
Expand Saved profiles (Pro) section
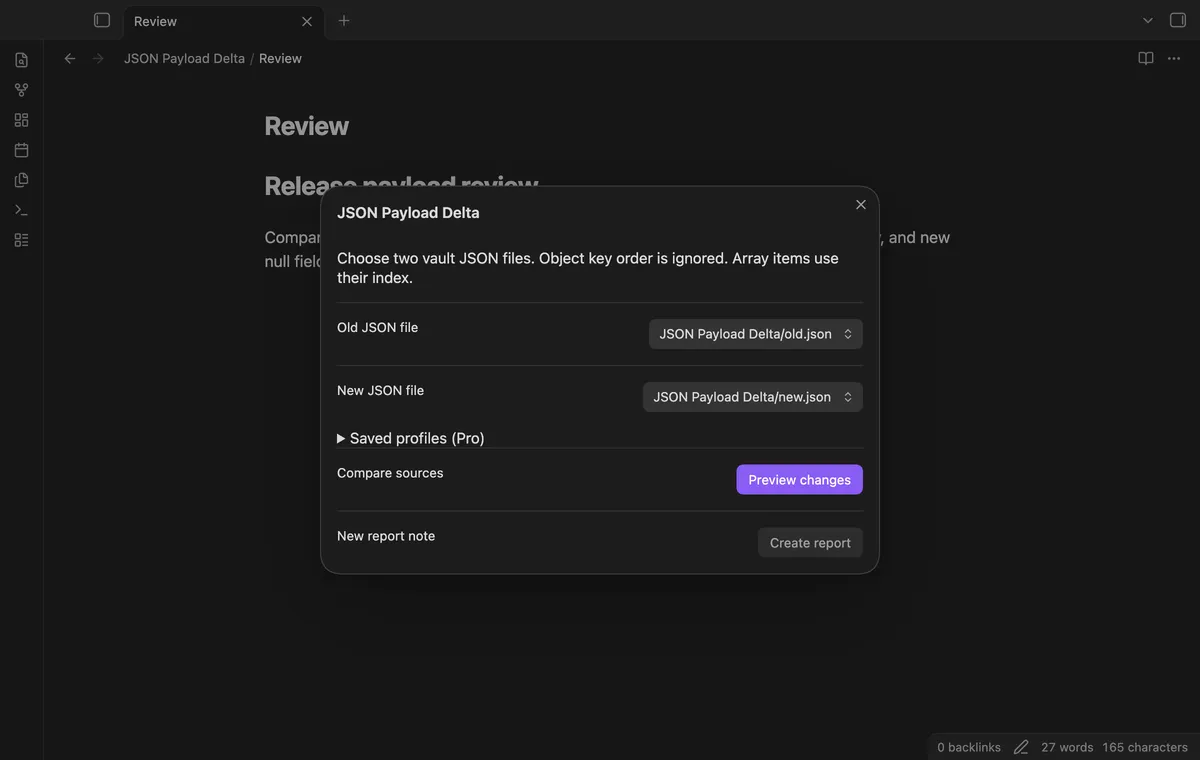click(x=411, y=438)
